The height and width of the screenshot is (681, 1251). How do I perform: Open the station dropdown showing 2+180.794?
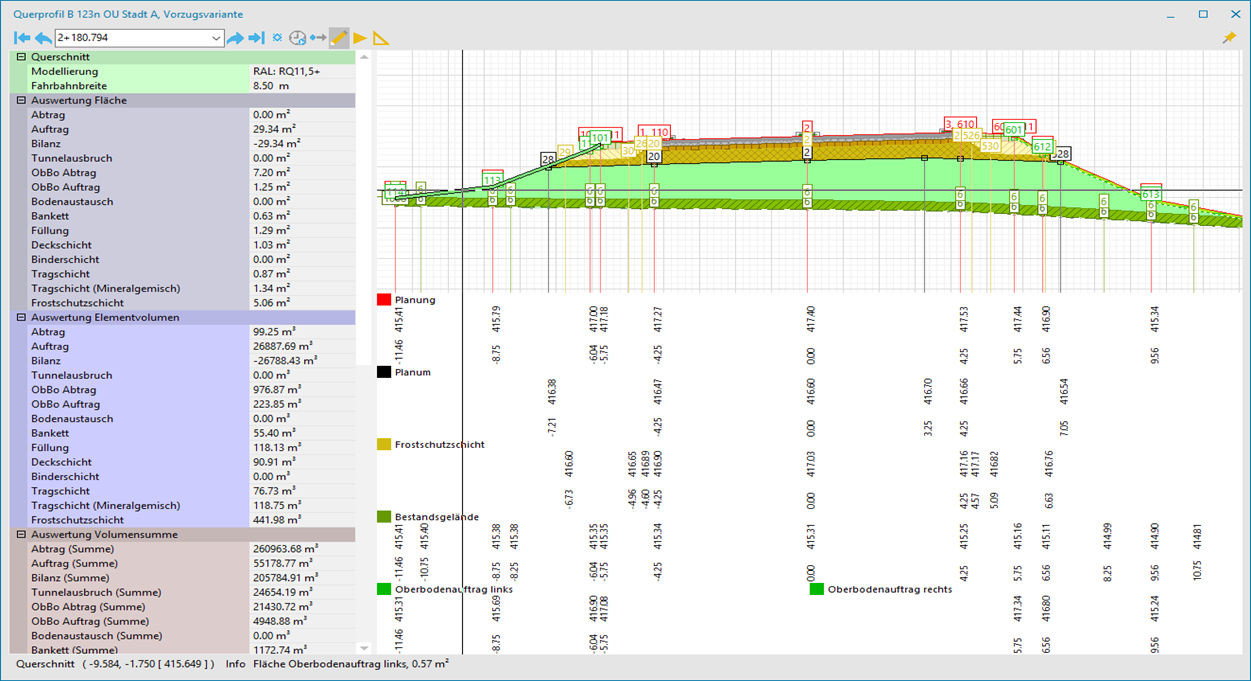pos(217,38)
